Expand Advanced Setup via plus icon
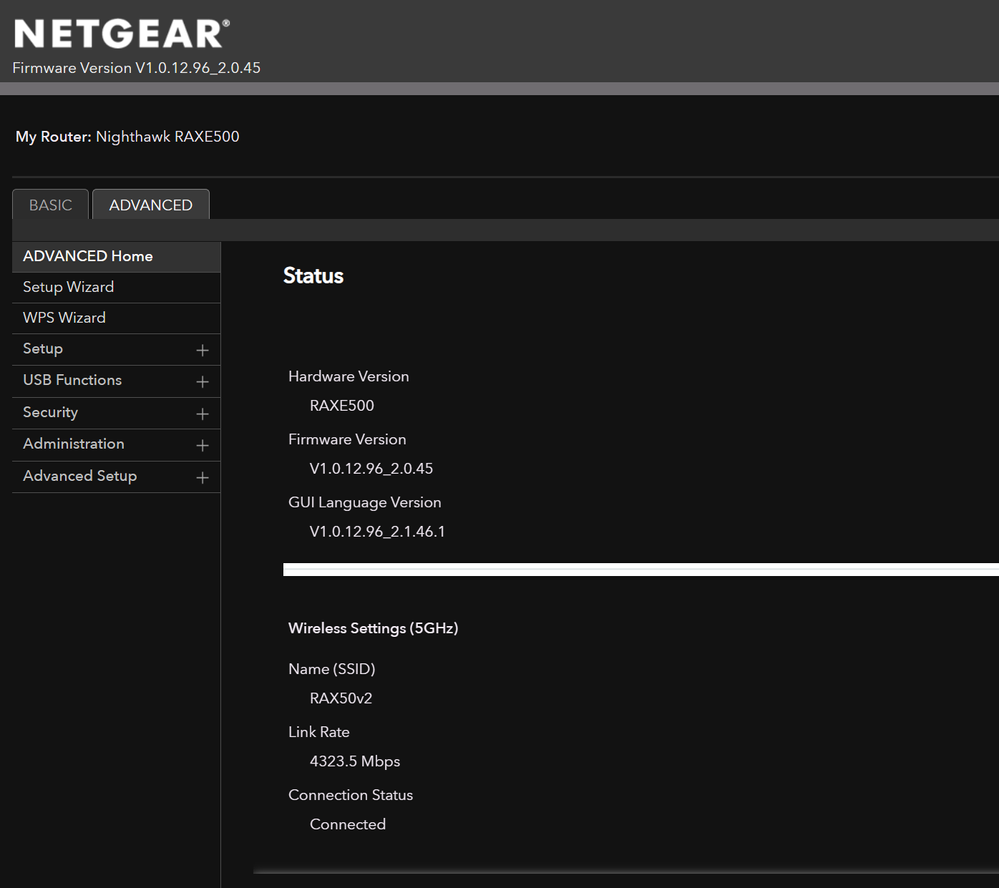999x888 pixels. click(x=202, y=478)
